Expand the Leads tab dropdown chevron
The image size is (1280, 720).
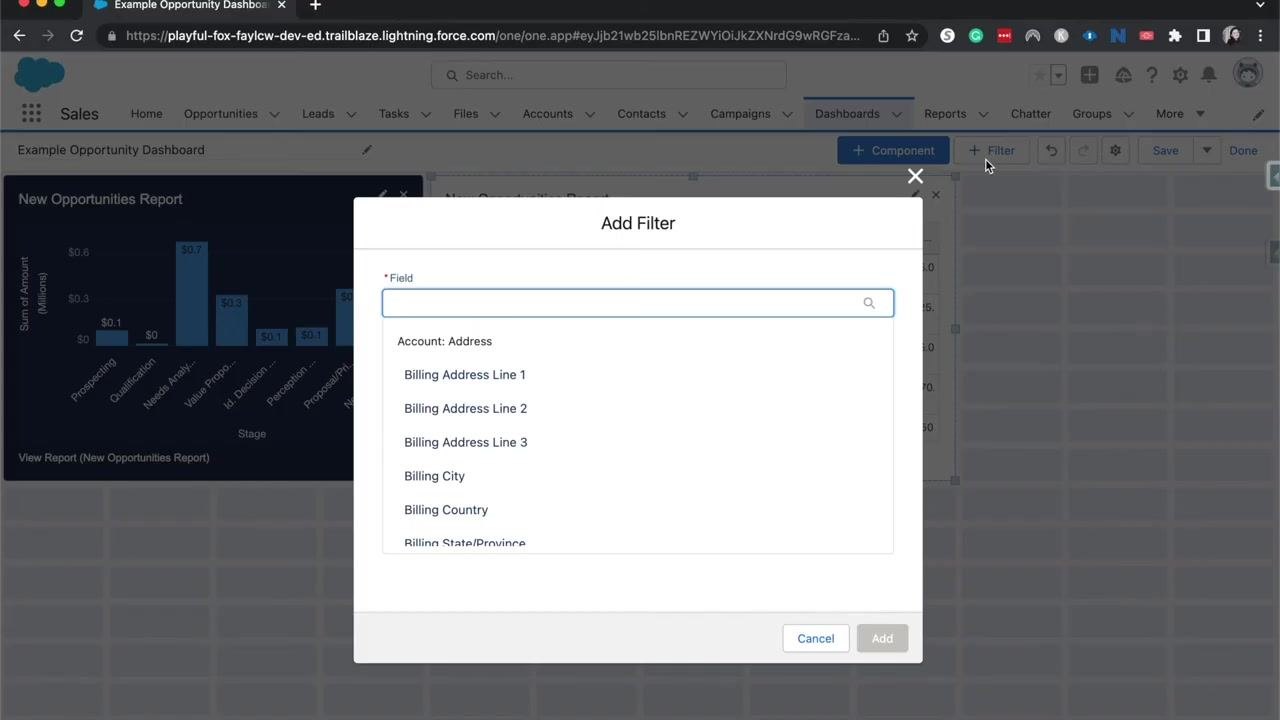pos(351,114)
